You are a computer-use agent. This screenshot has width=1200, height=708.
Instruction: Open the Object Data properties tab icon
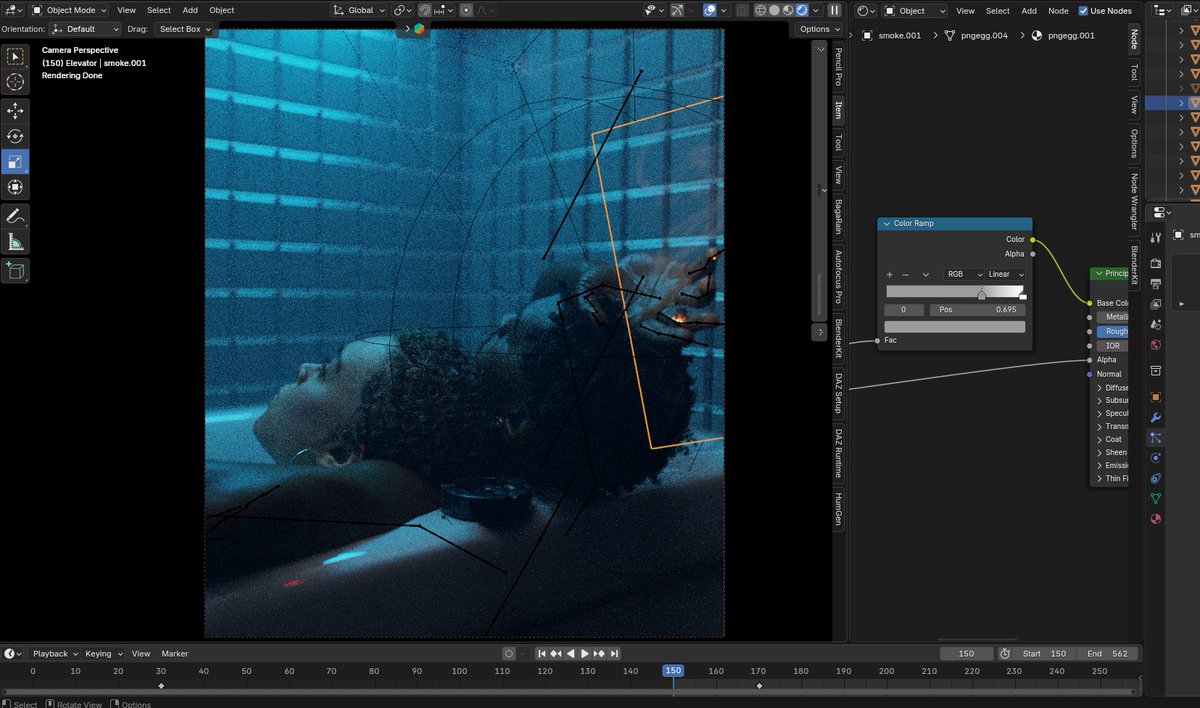coord(1155,498)
